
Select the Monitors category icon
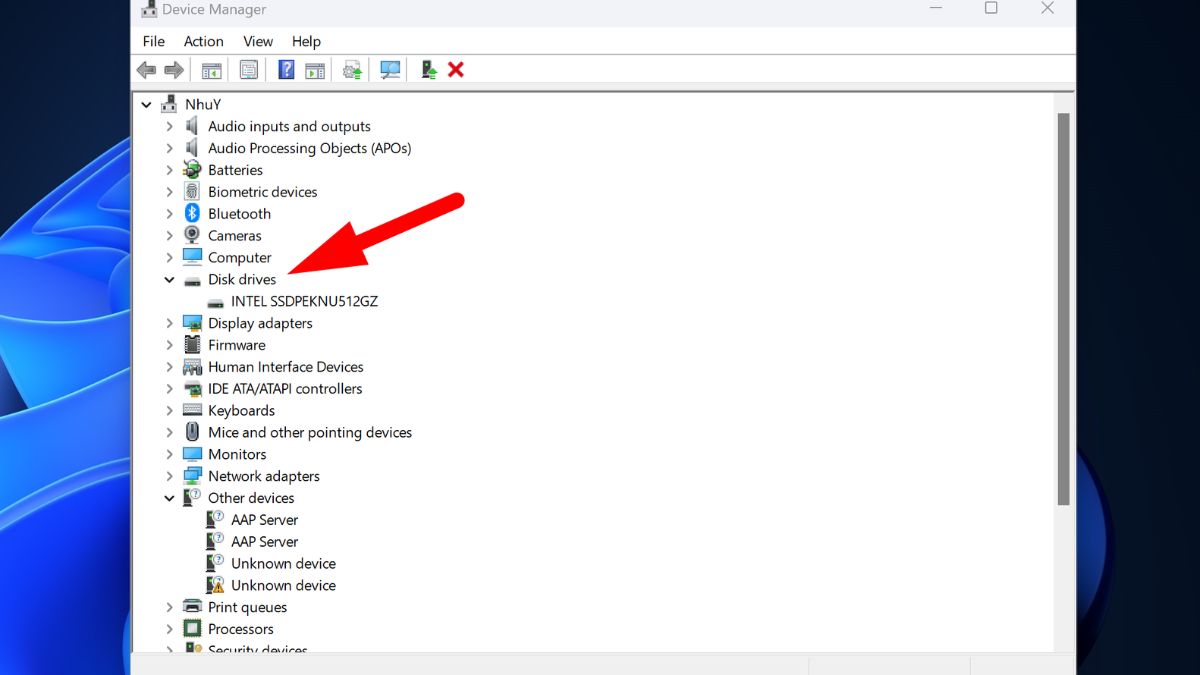(x=192, y=454)
